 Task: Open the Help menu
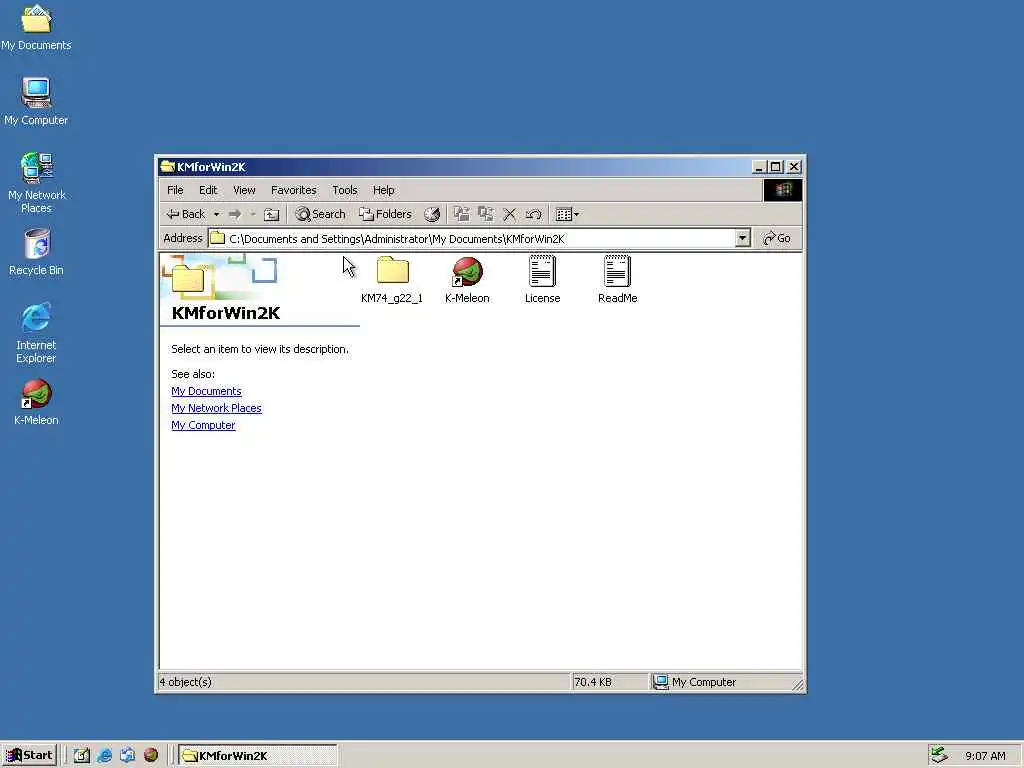[x=383, y=190]
